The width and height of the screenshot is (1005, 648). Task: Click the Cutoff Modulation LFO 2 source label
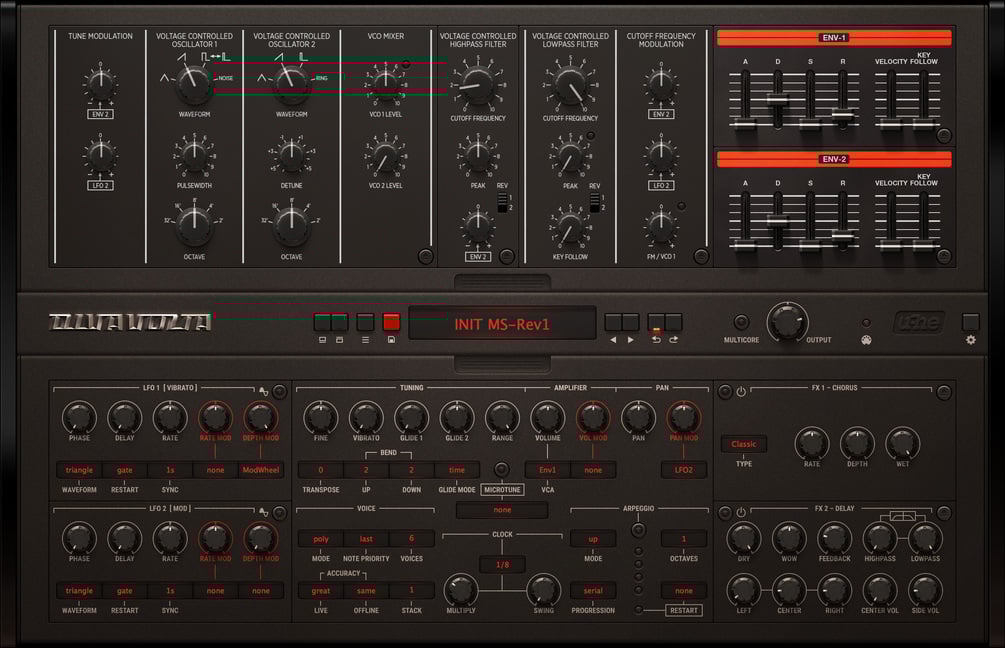[x=661, y=185]
